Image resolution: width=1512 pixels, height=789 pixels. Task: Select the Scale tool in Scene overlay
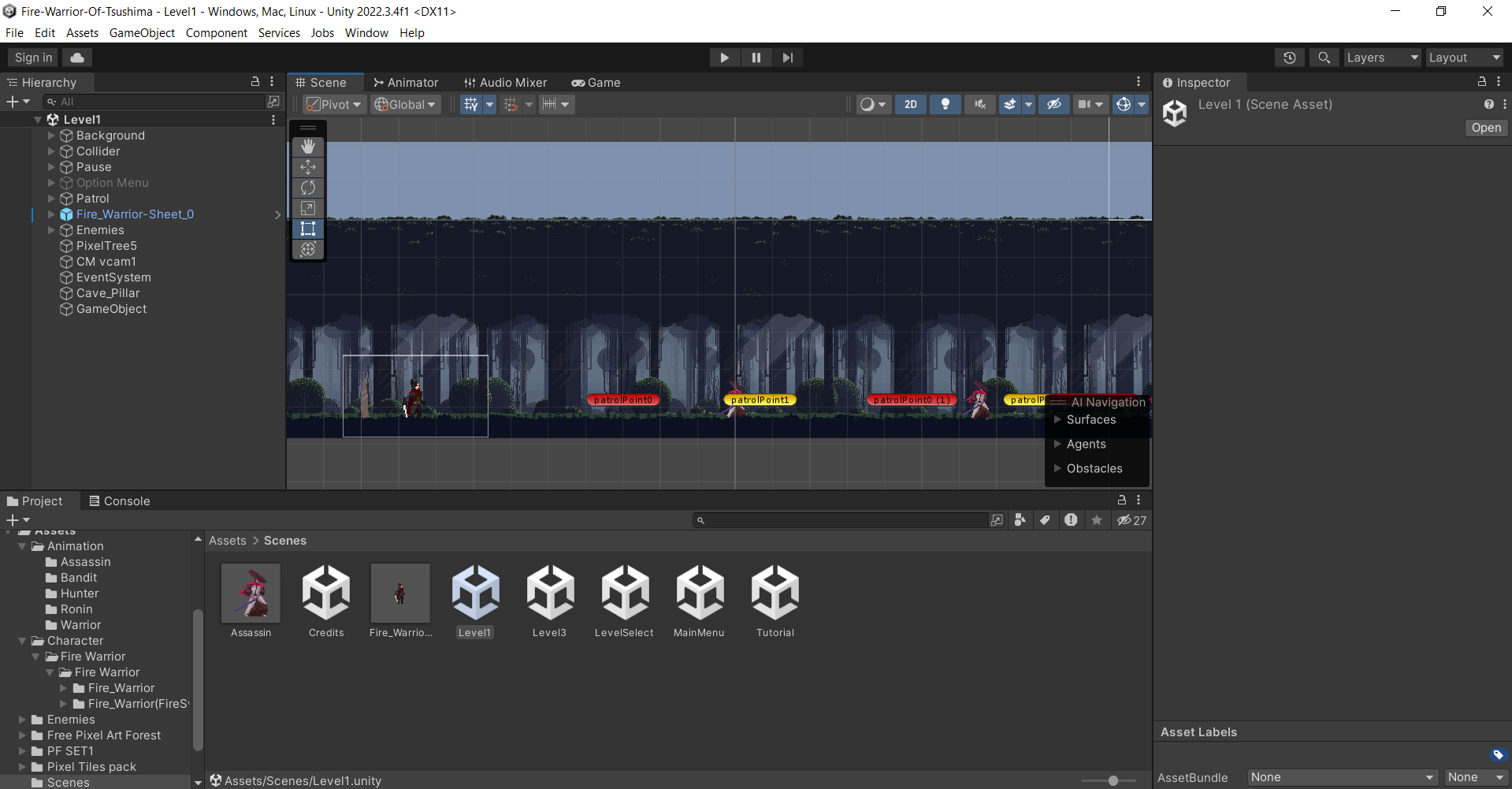pos(308,208)
